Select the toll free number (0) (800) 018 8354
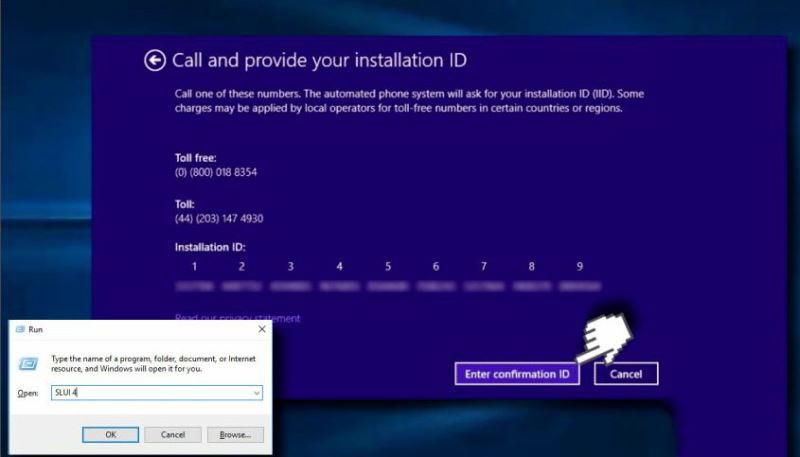The image size is (800, 457). pos(216,173)
